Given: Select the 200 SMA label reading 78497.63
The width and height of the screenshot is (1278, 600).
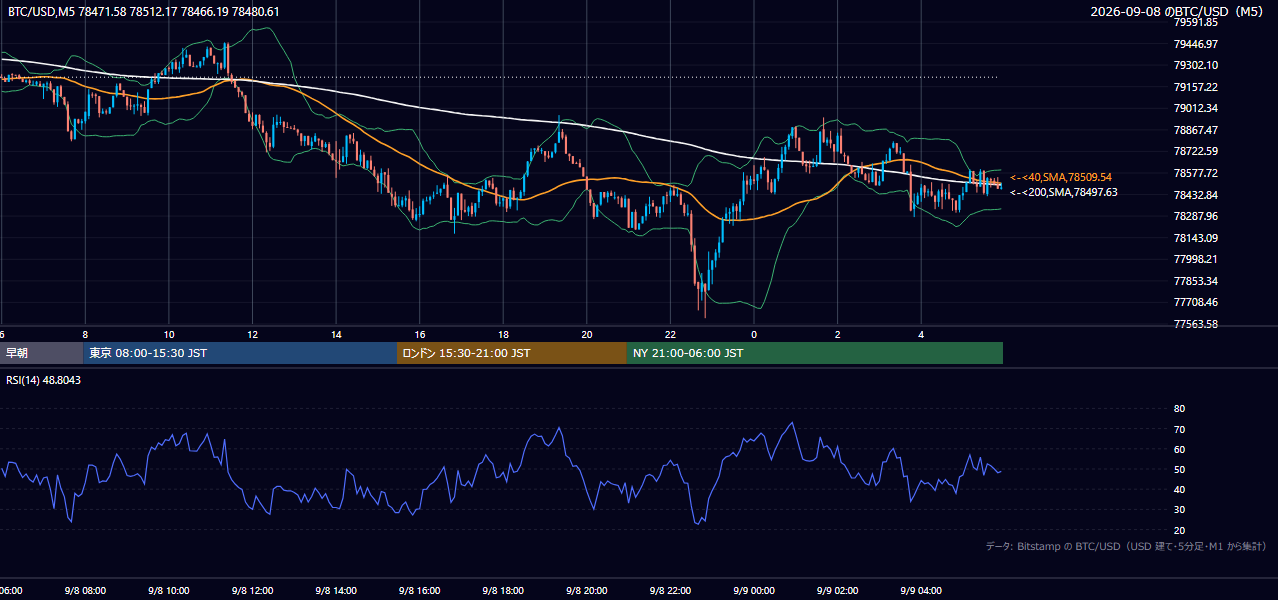Looking at the screenshot, I should click(1064, 192).
